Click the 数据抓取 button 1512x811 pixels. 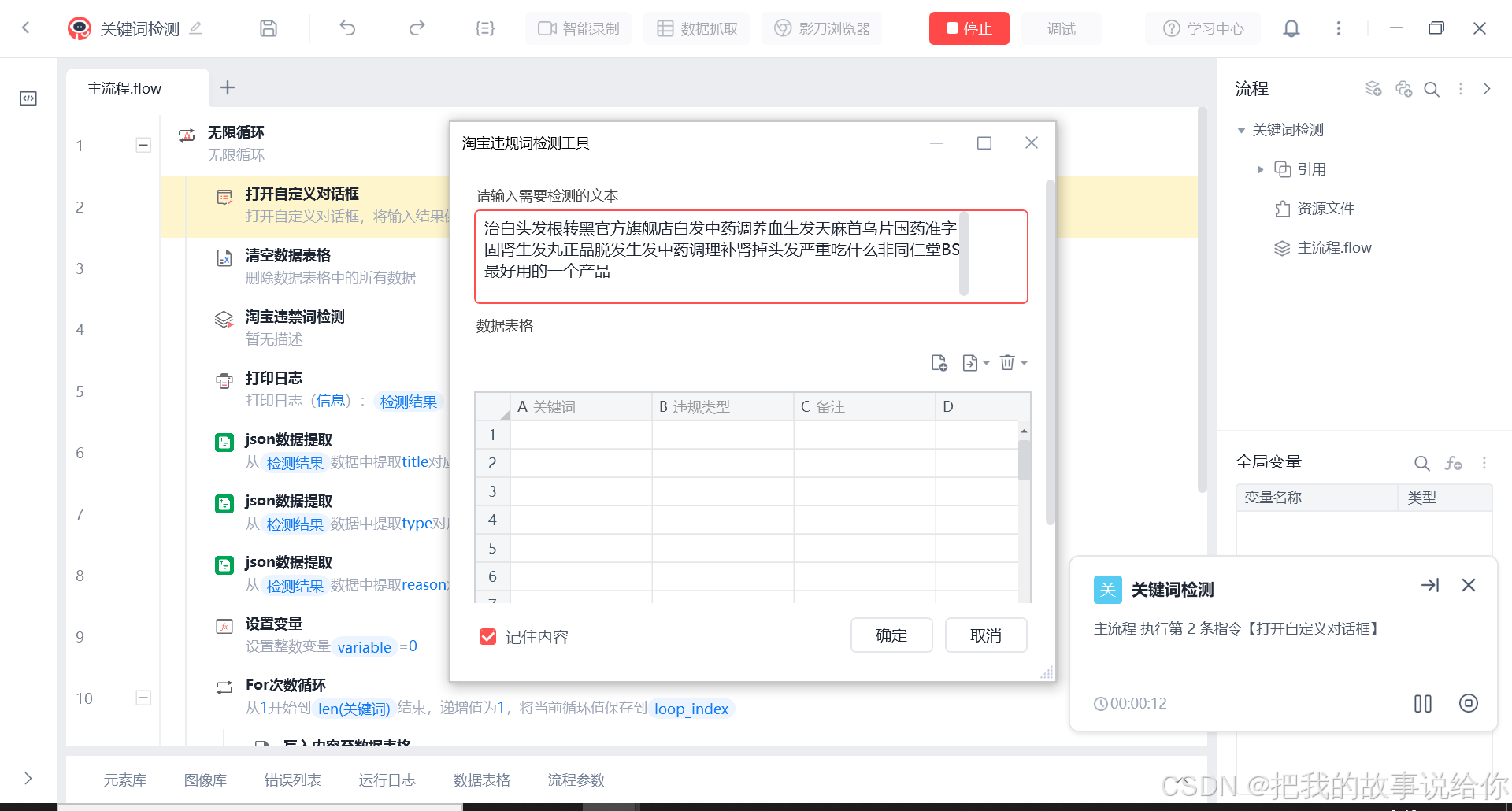click(697, 28)
